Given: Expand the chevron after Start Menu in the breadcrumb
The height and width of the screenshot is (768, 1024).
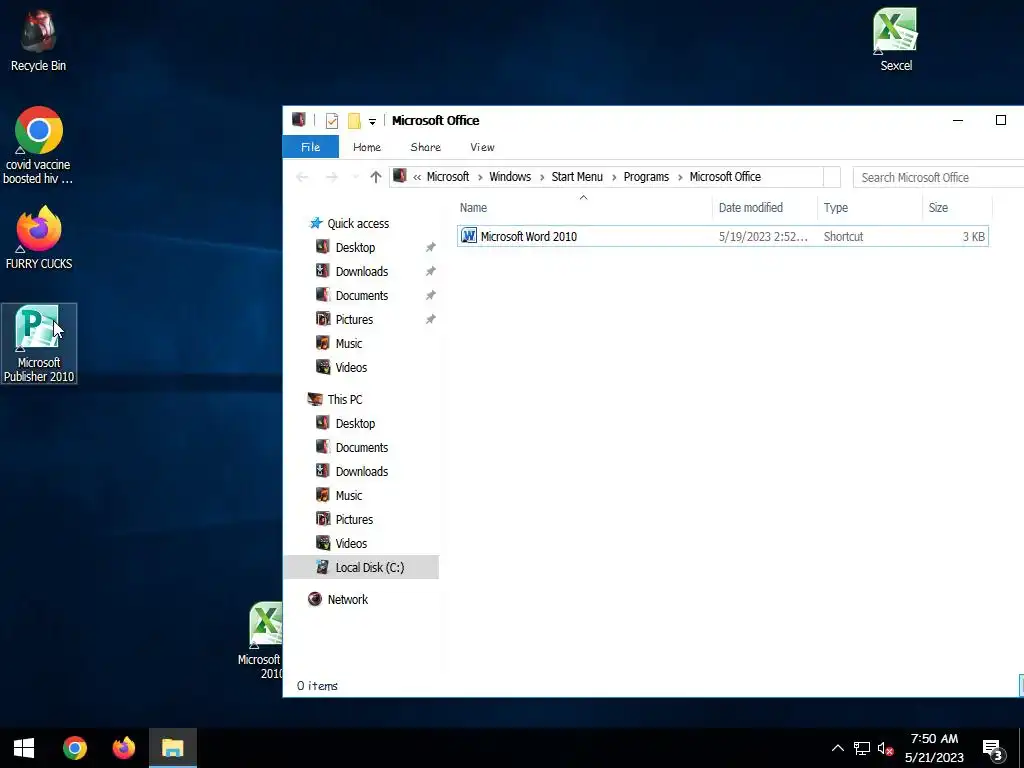Looking at the screenshot, I should [x=614, y=177].
